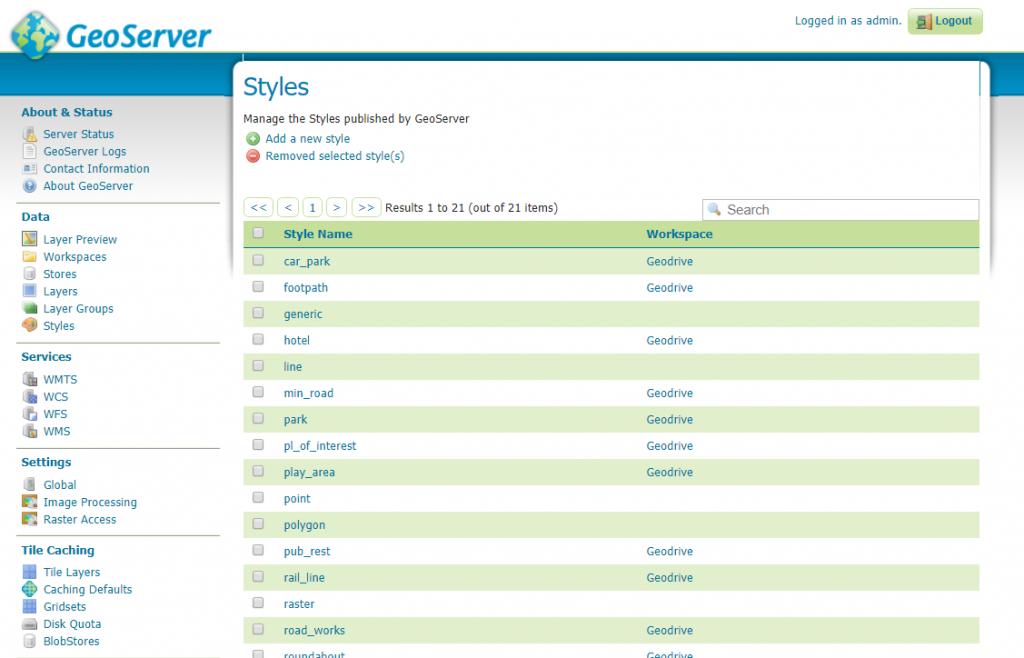Click the BlobStores cylinder icon
This screenshot has height=658, width=1024.
point(29,641)
